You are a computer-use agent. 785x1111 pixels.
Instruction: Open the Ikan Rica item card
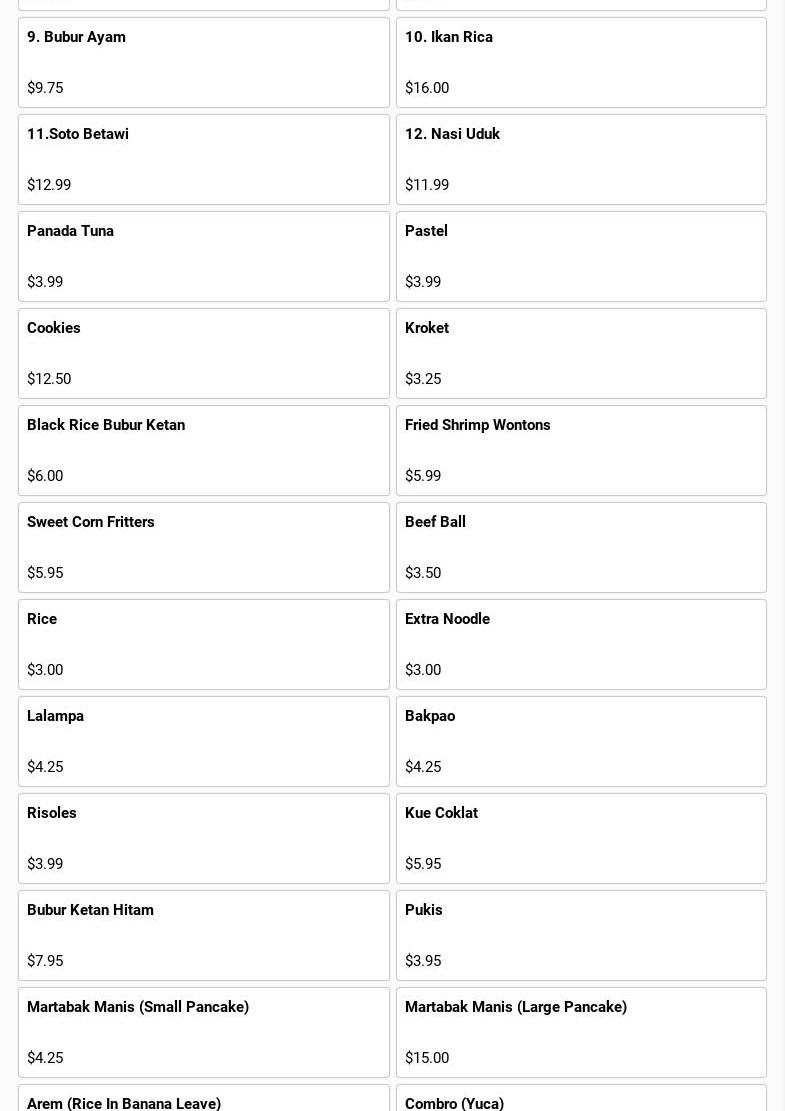(x=581, y=62)
